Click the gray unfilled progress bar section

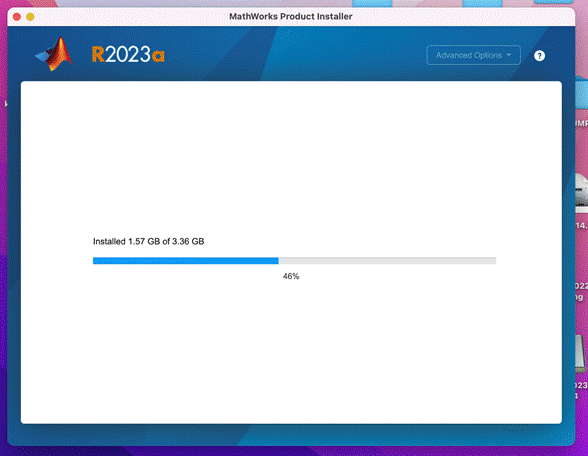coord(387,261)
